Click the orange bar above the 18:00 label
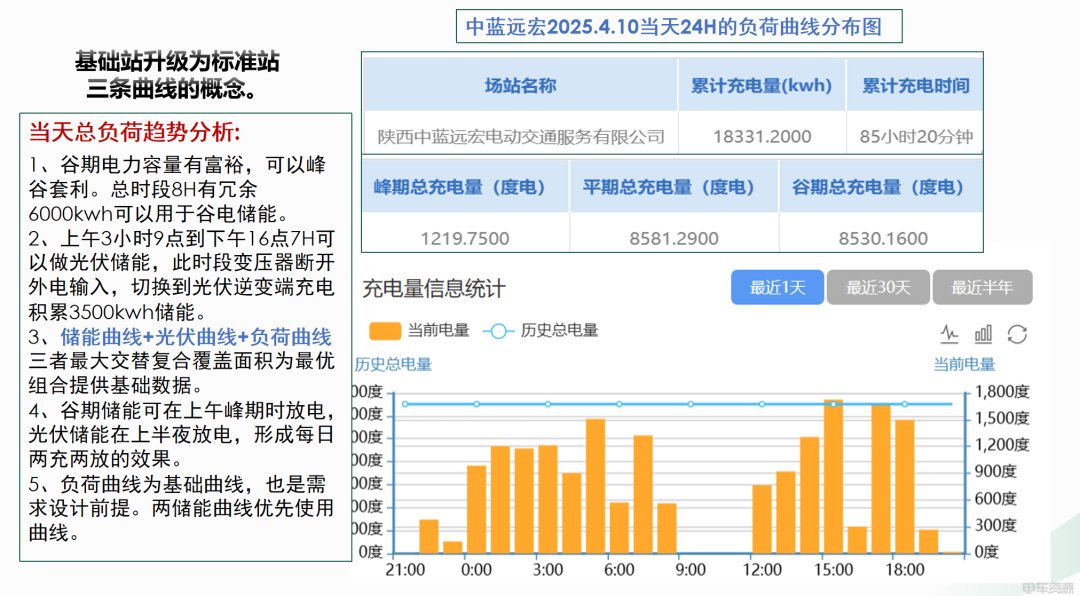The height and width of the screenshot is (596, 1080). (904, 486)
